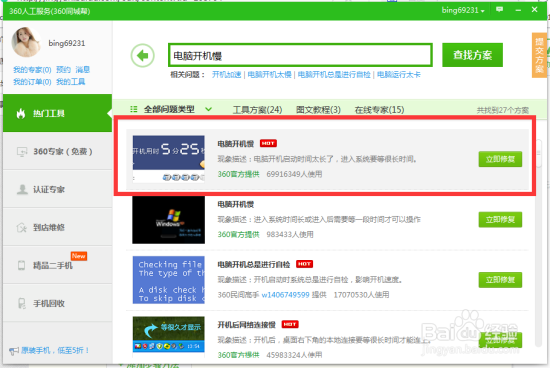This screenshot has height=368, width=550.
Task: Click the green back arrow icon
Action: tap(142, 55)
